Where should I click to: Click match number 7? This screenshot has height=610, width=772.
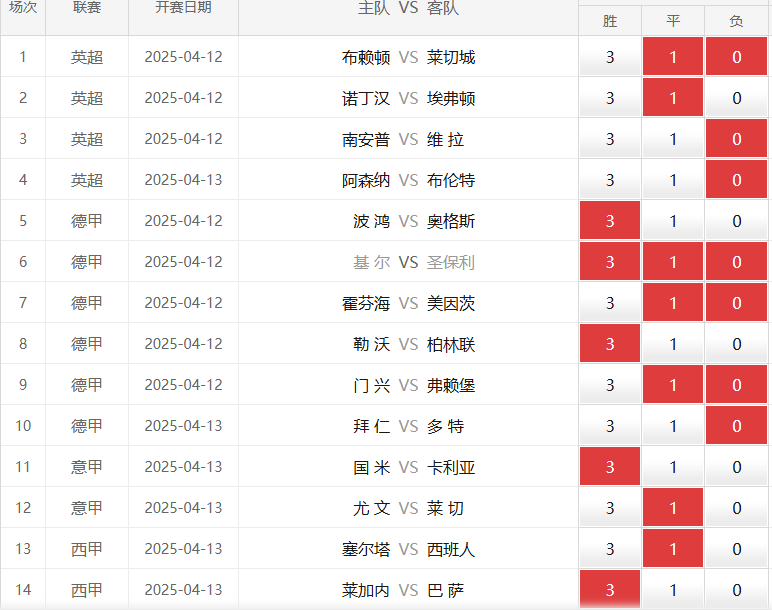[23, 302]
